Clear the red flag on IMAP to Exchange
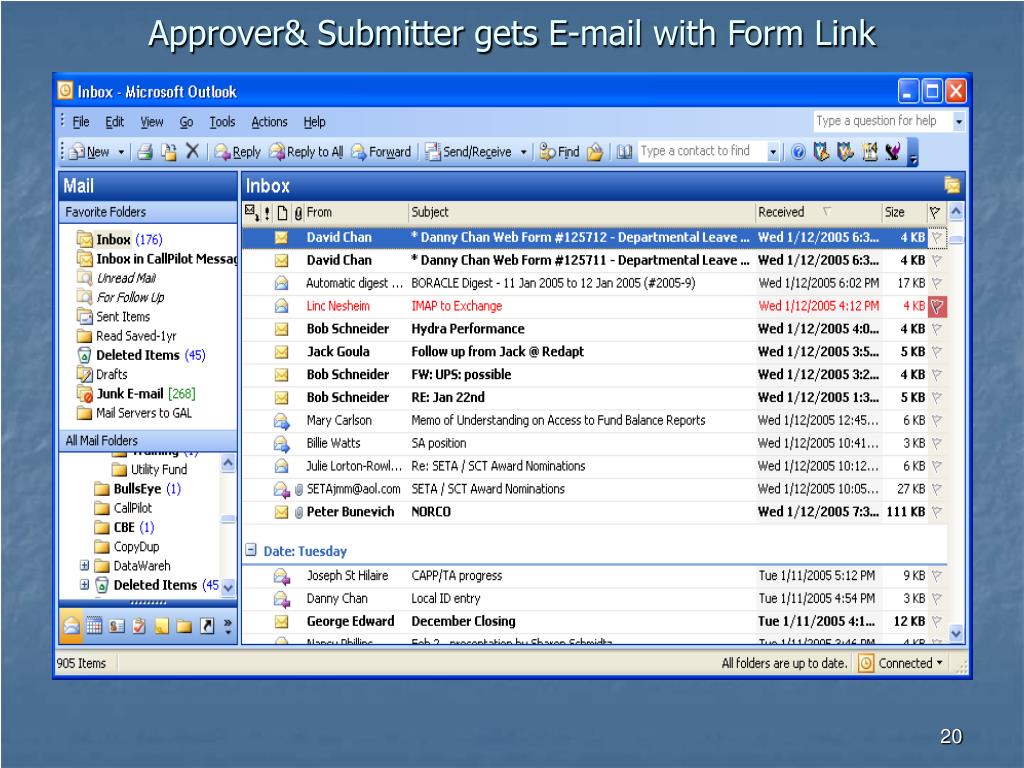The image size is (1024, 768). click(x=937, y=306)
